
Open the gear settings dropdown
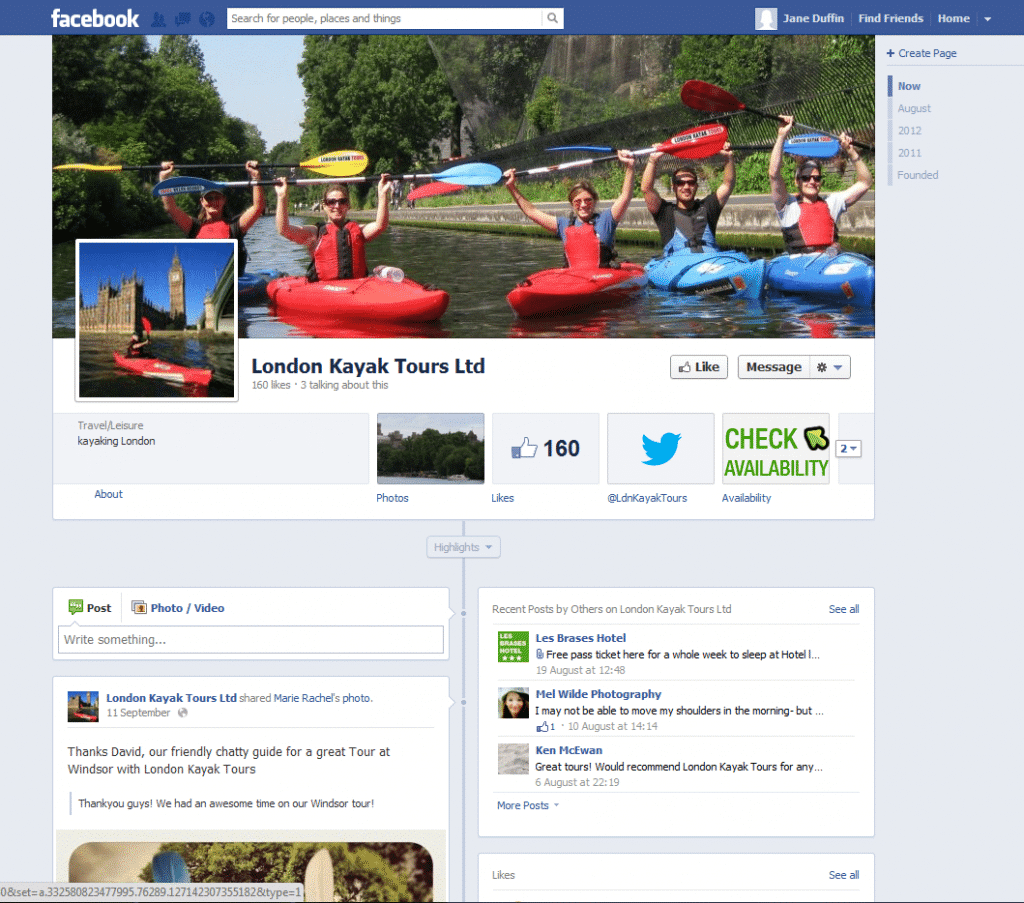pos(829,367)
